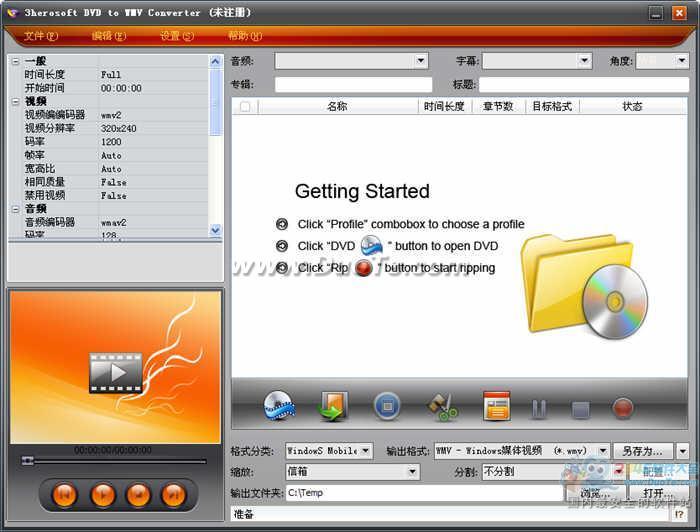Click the property panel scroll down arrow
700x532 pixels.
click(215, 230)
